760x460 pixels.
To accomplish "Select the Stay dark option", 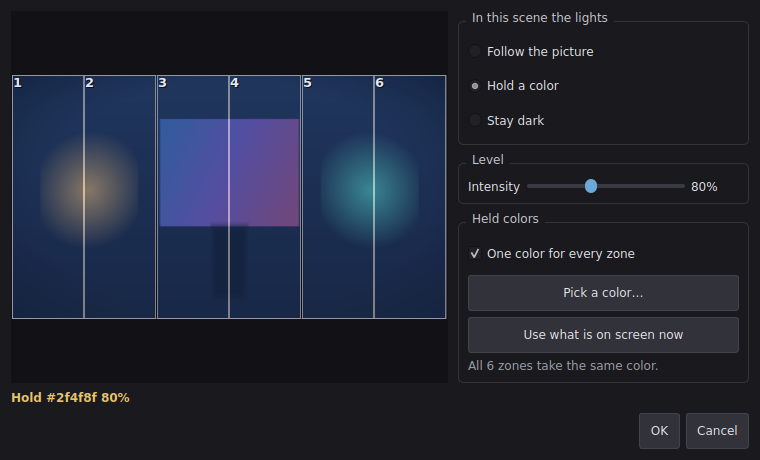I will click(x=507, y=120).
